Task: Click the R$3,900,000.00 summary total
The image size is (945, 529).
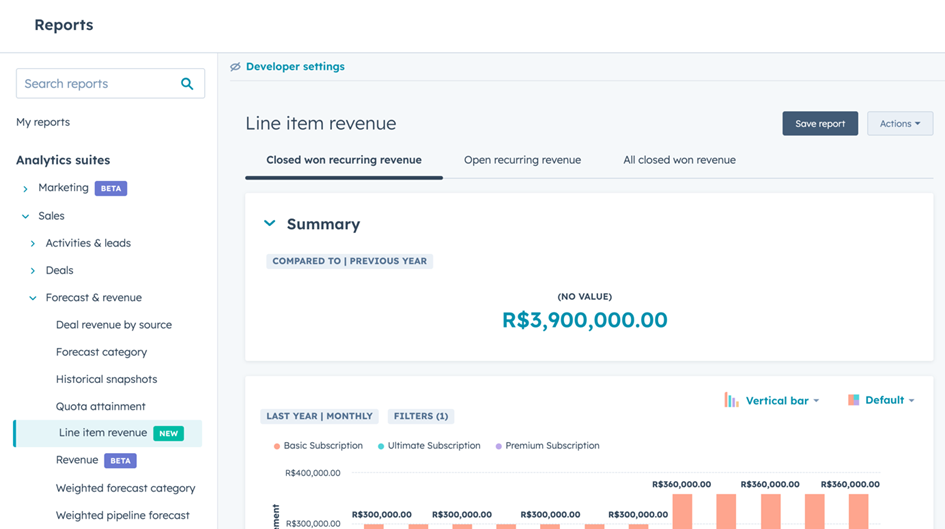Action: (585, 320)
